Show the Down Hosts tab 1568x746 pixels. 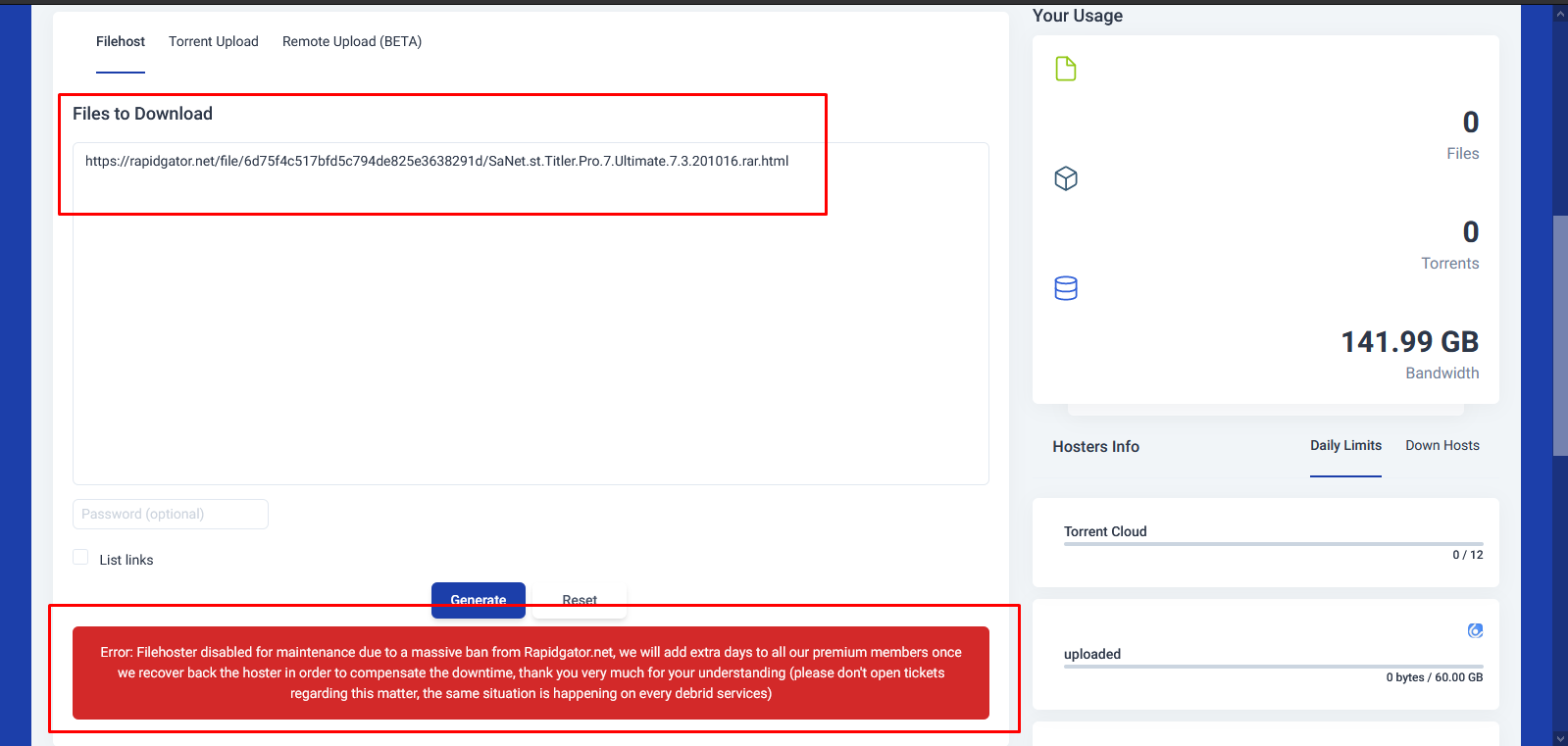click(1442, 445)
